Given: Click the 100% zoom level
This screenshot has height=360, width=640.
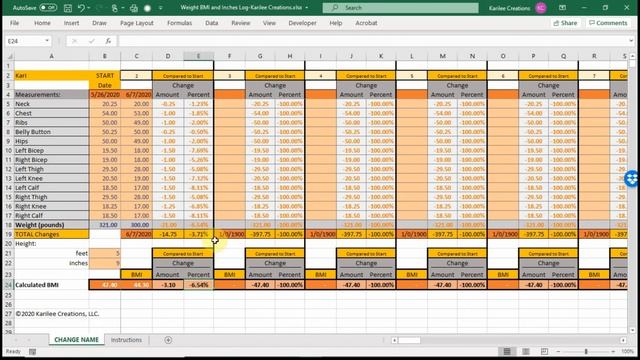Looking at the screenshot, I should [627, 351].
